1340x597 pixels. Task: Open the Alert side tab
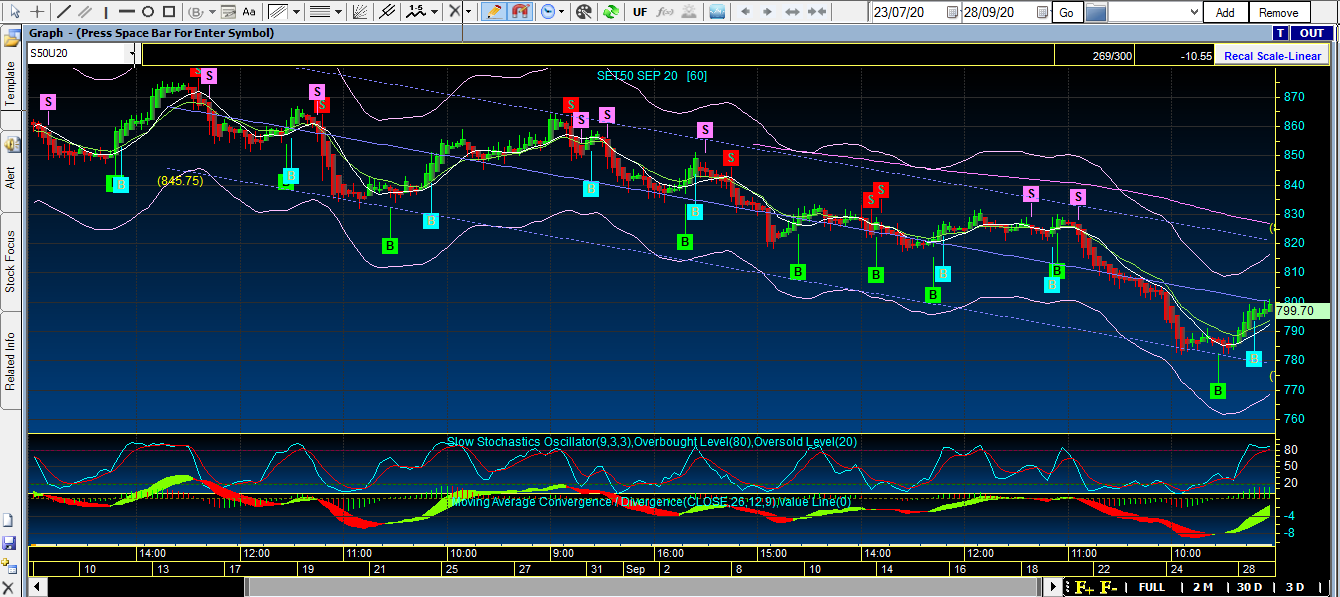point(11,177)
